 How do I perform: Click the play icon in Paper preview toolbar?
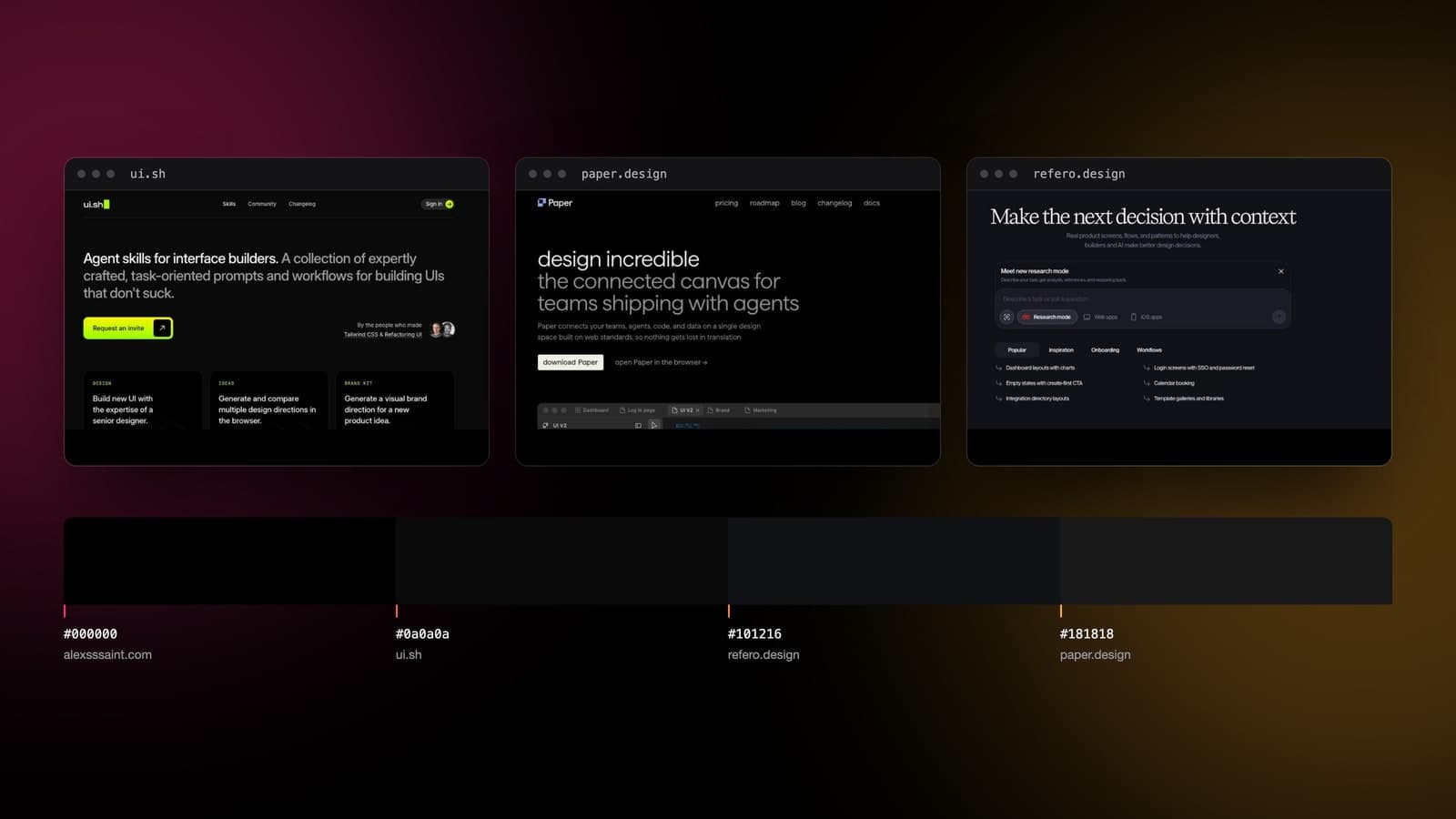[654, 425]
